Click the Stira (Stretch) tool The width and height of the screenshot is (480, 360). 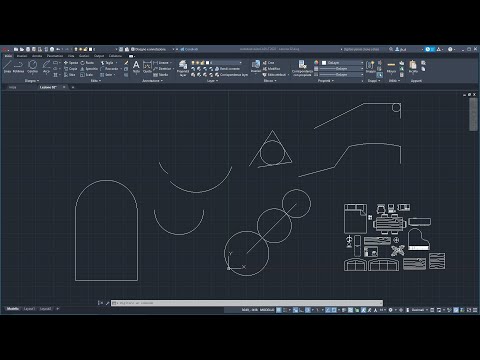[x=70, y=75]
